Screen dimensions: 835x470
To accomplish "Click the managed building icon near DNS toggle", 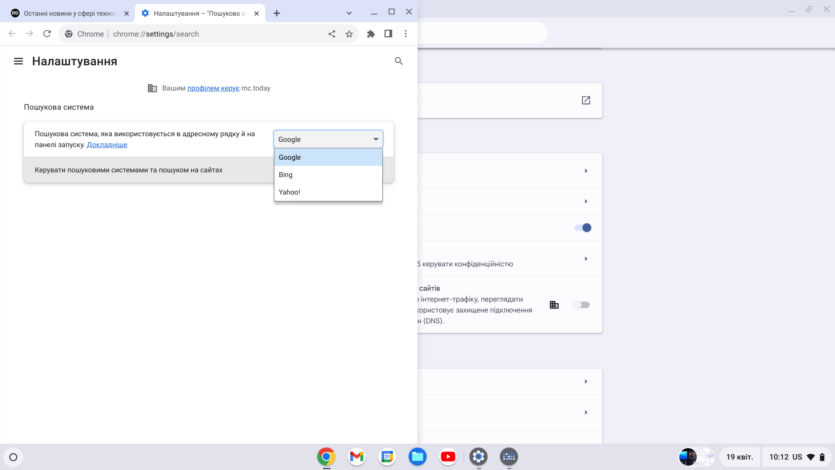I will [554, 305].
